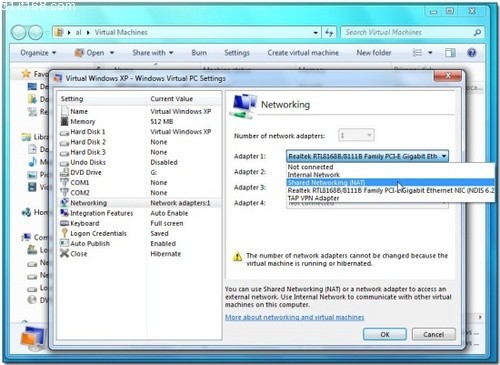Viewport: 500px width, 365px height.
Task: Select the Integration Features icon
Action: [65, 213]
